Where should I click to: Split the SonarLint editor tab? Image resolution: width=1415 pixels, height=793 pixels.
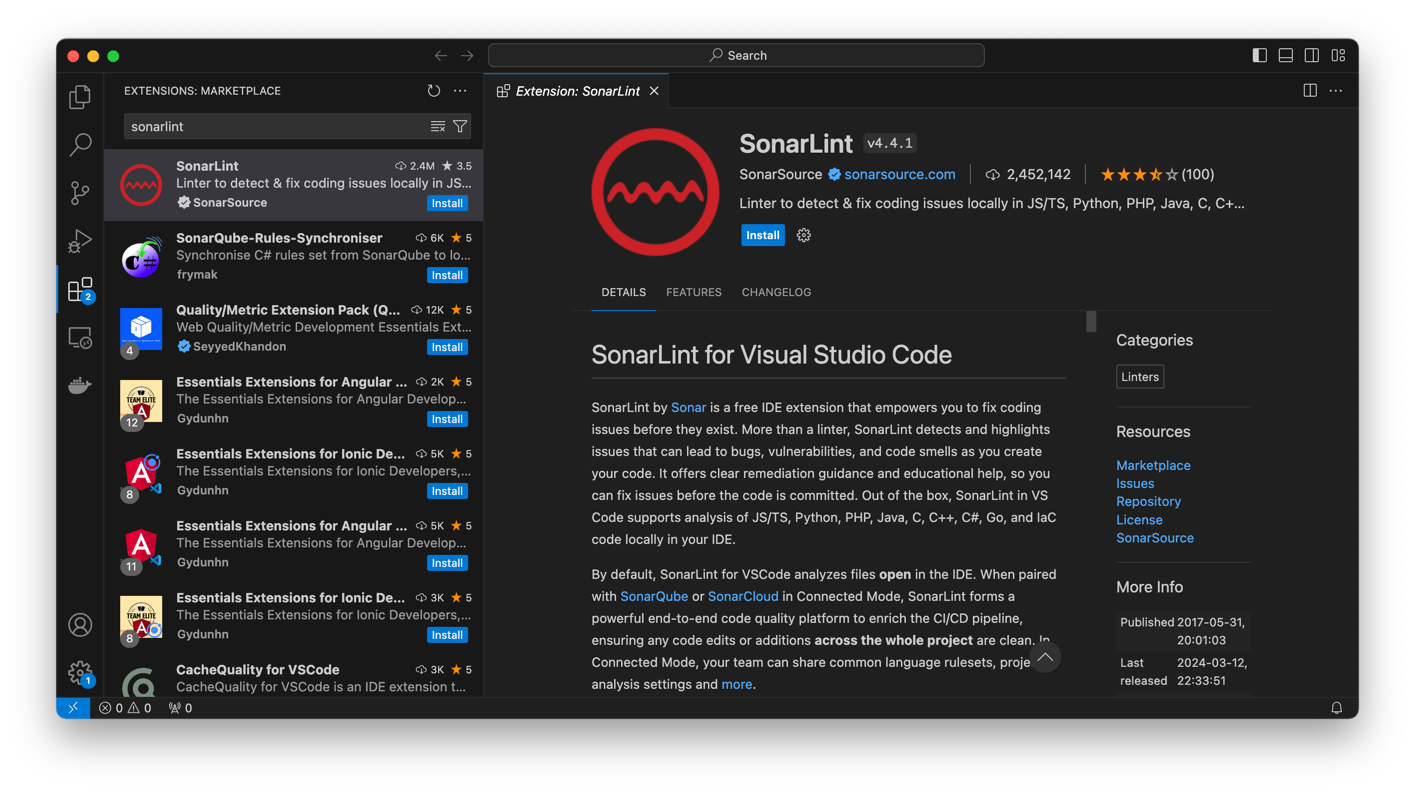click(1310, 90)
